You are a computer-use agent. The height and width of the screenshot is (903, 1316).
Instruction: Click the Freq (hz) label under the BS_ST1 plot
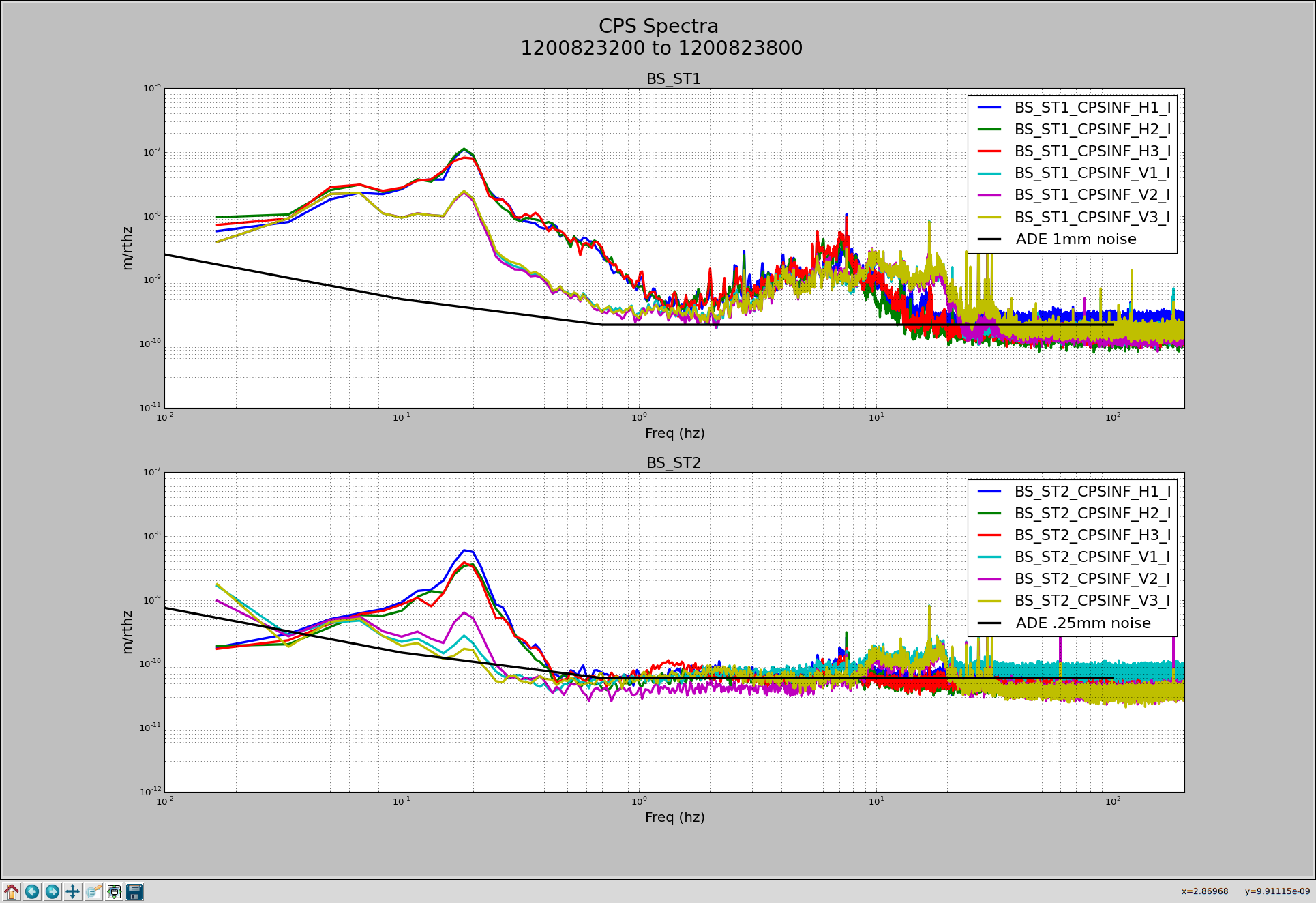click(x=674, y=433)
